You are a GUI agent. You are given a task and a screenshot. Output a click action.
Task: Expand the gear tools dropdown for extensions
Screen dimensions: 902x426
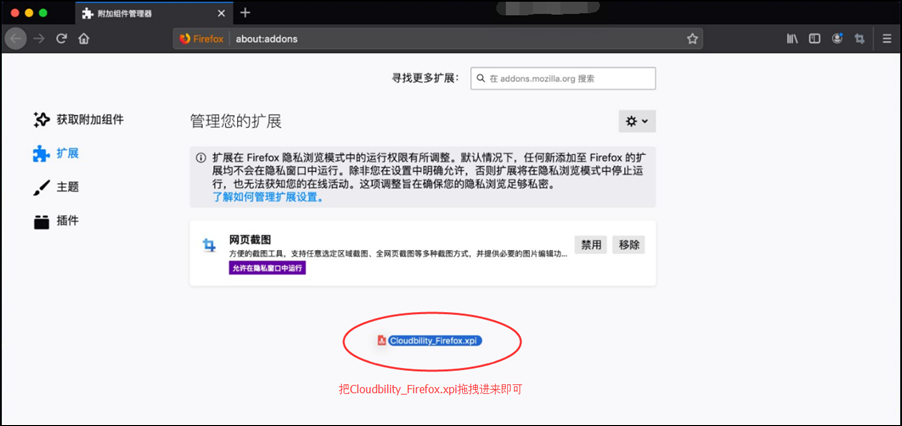pyautogui.click(x=636, y=121)
